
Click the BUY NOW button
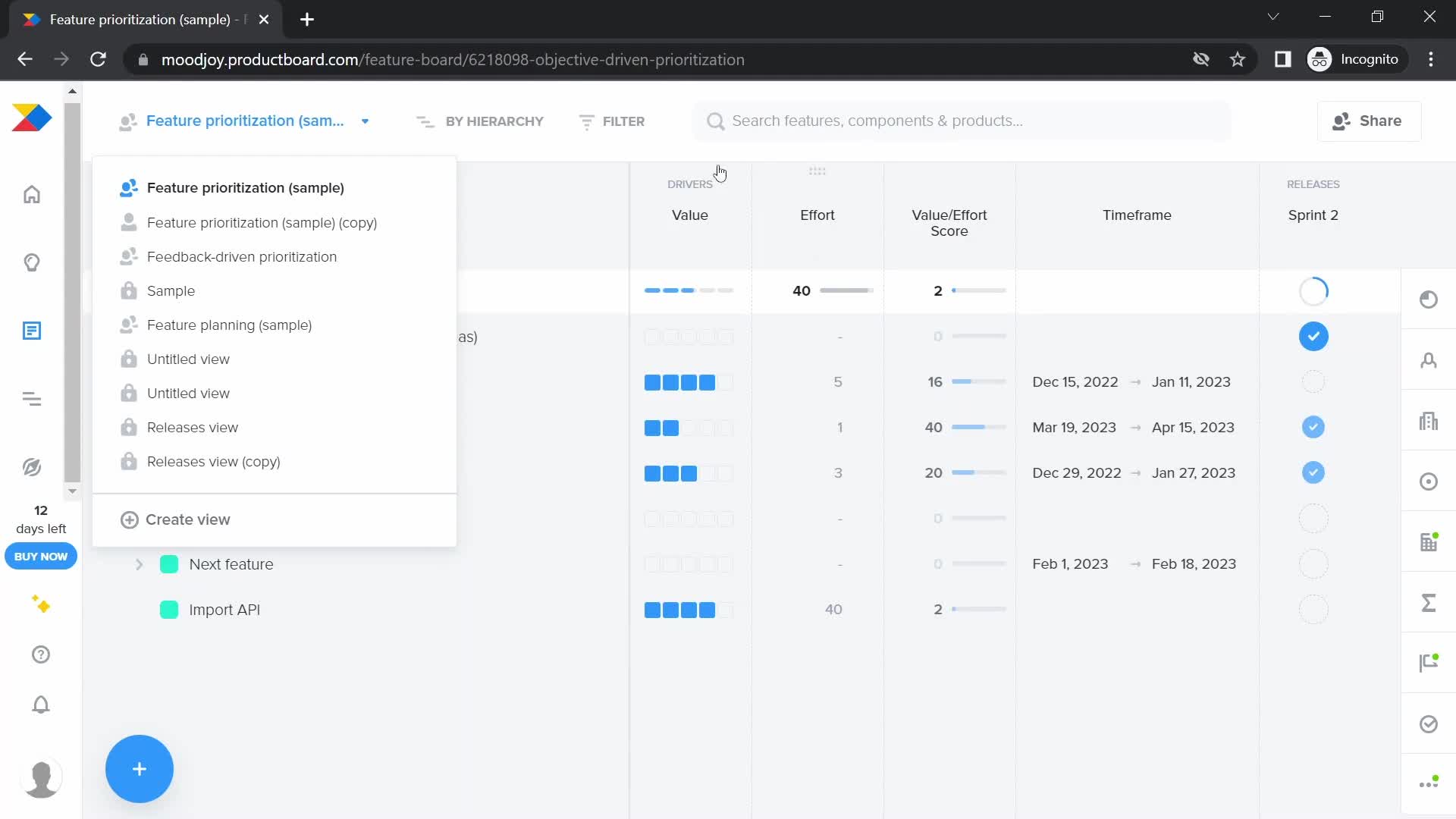coord(41,556)
